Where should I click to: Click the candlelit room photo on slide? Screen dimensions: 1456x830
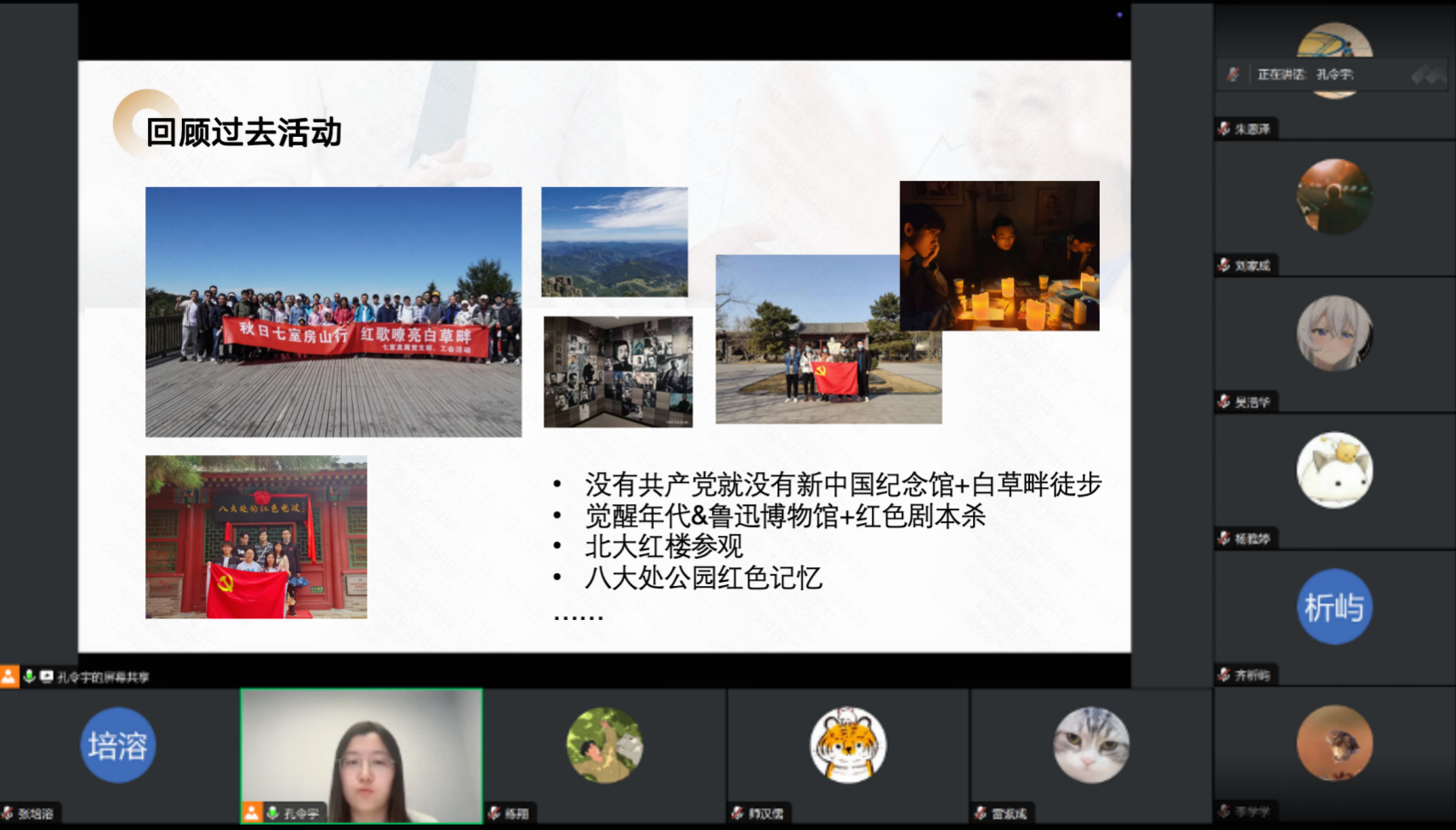click(x=999, y=255)
